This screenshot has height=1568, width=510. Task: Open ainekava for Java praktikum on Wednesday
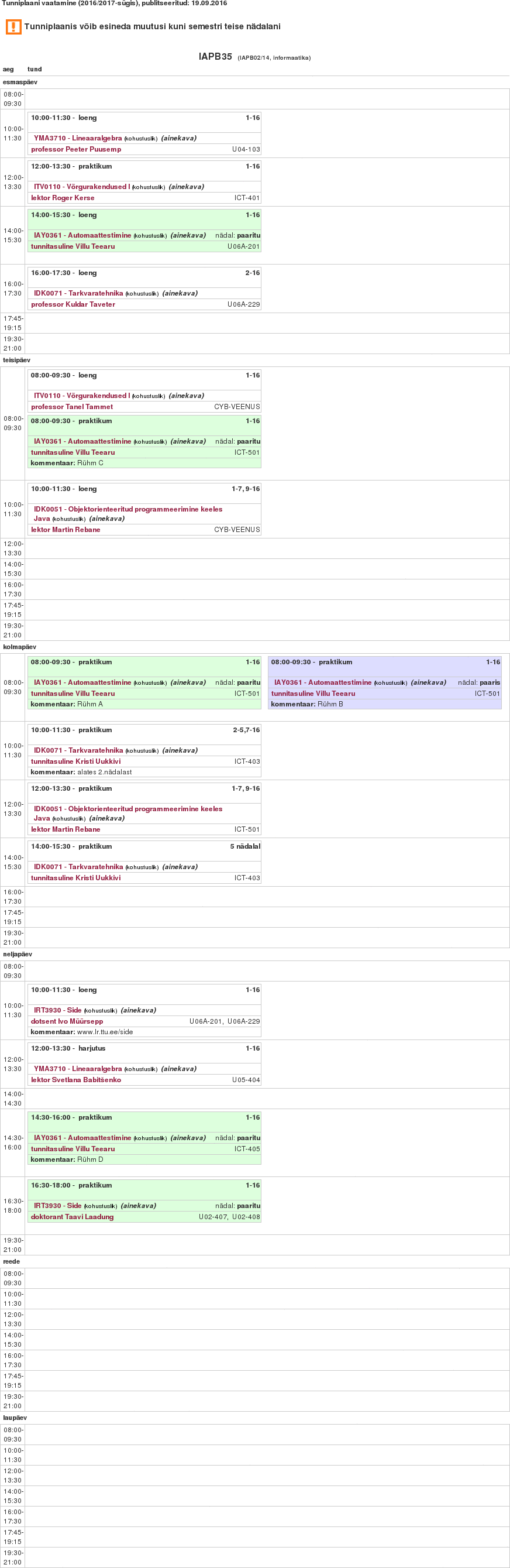point(107,818)
